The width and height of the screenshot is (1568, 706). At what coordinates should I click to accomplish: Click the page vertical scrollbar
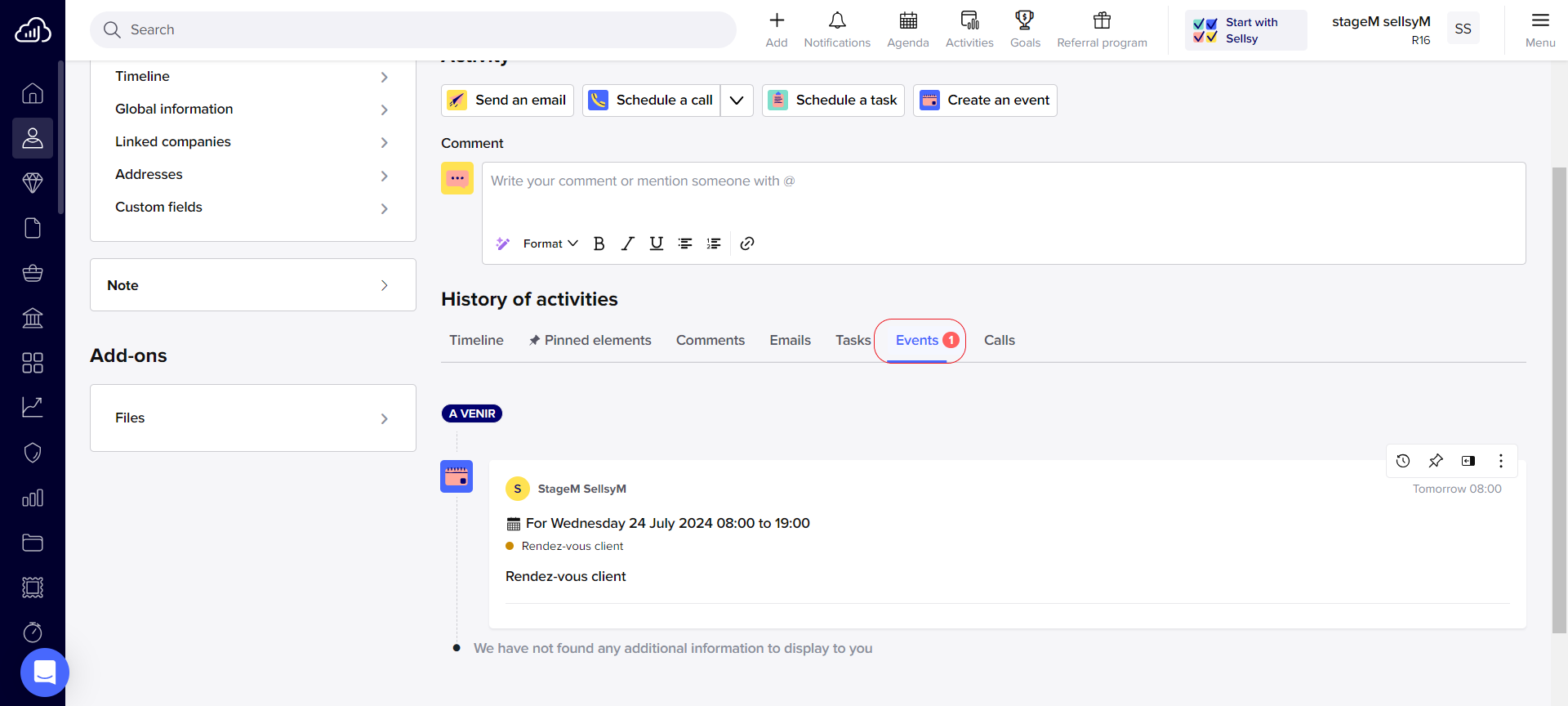[x=1559, y=400]
